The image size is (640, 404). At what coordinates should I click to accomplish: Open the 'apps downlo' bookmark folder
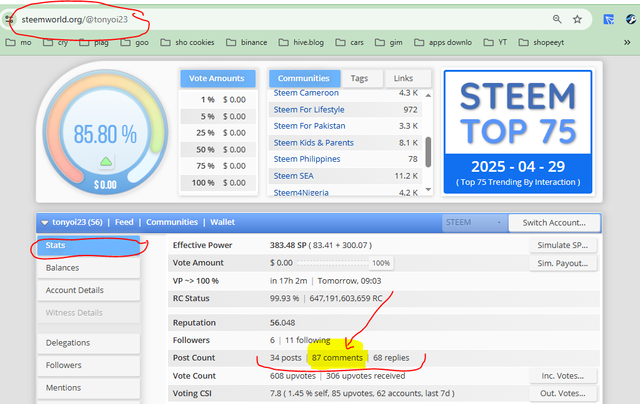point(443,42)
